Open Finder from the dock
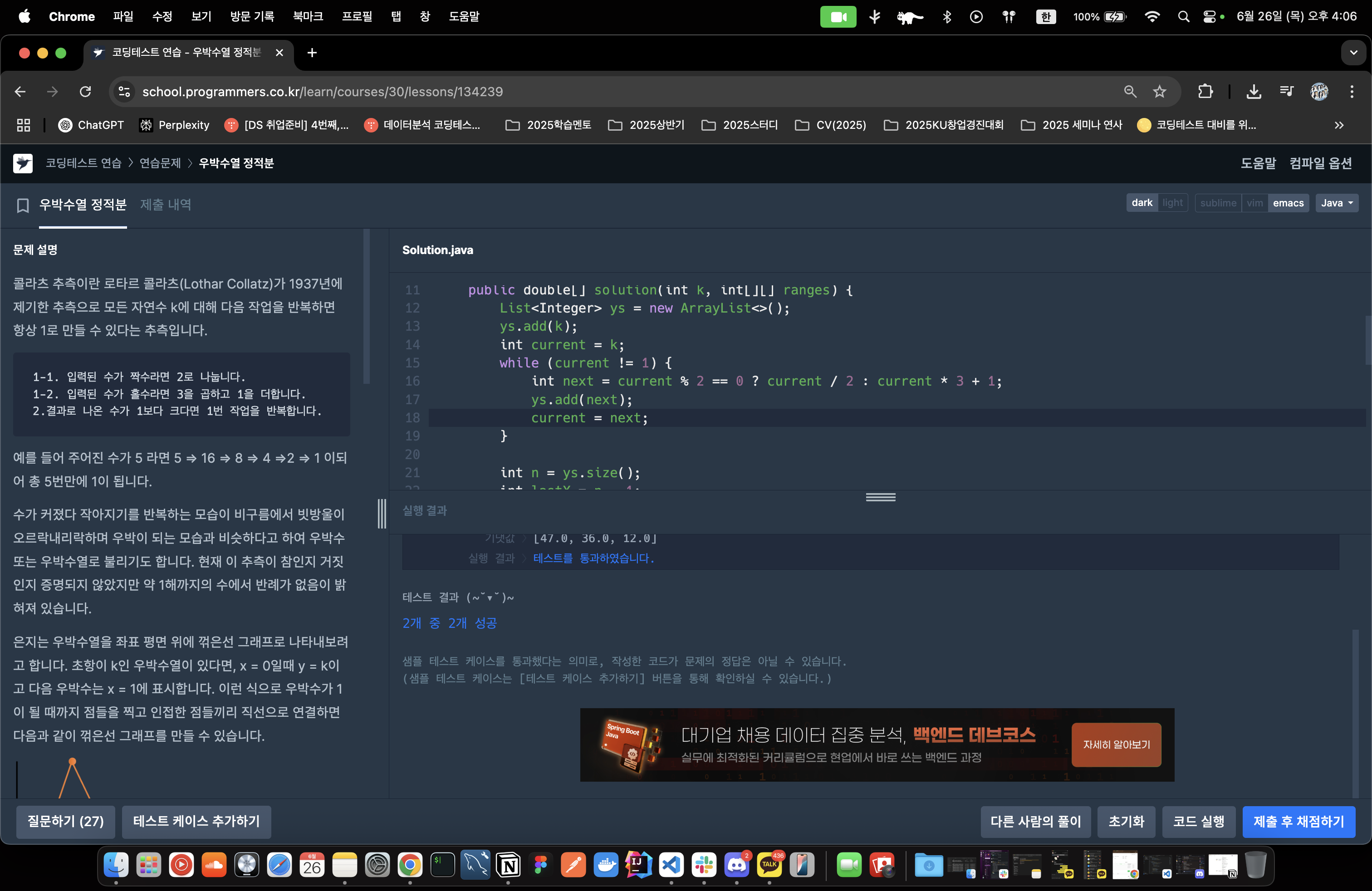 [x=116, y=865]
